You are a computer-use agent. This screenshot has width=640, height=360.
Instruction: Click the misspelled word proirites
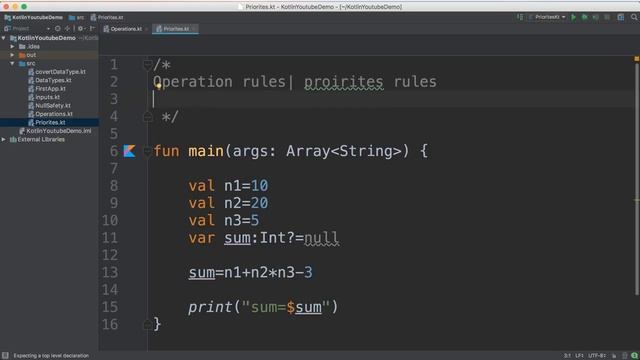(x=344, y=82)
